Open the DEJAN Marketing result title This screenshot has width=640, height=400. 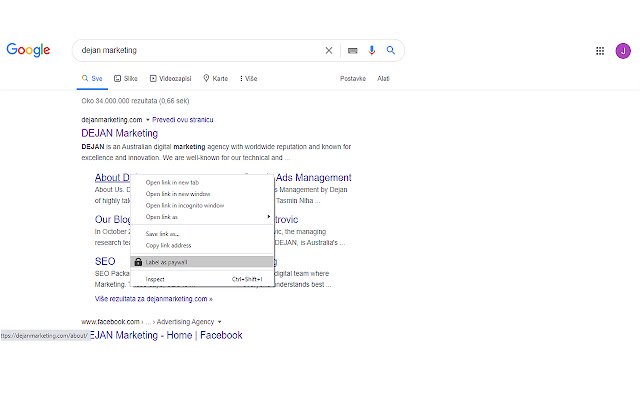(x=120, y=133)
